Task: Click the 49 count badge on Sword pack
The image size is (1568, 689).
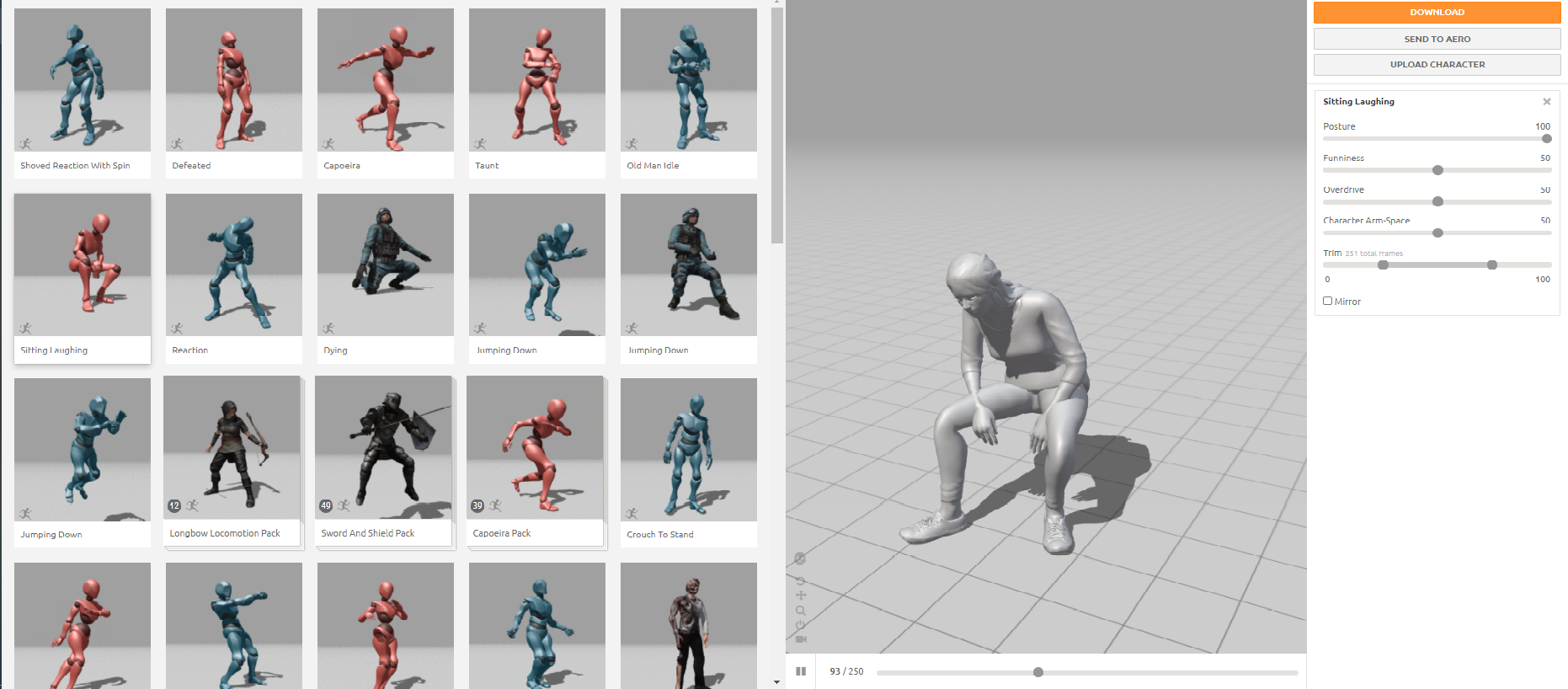Action: pos(326,505)
